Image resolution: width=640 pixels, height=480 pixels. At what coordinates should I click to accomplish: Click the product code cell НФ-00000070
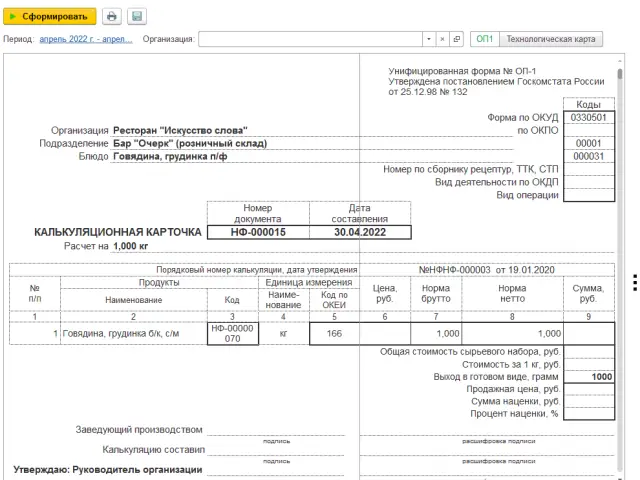coord(232,333)
